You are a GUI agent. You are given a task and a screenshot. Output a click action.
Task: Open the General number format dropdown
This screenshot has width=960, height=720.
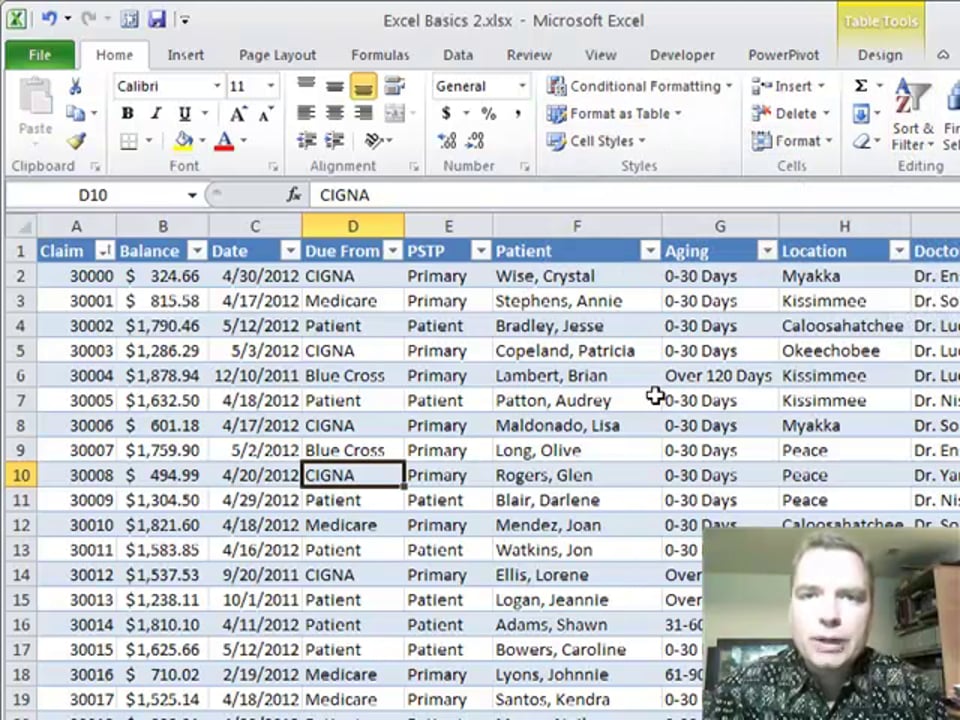[522, 86]
